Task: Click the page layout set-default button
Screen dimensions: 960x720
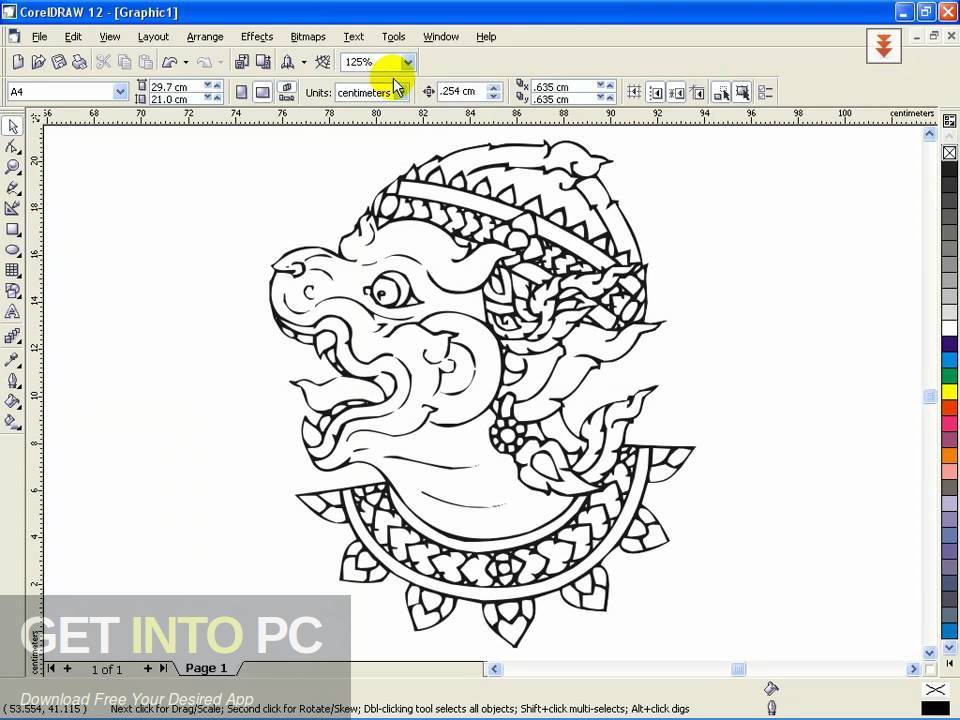Action: pos(287,92)
